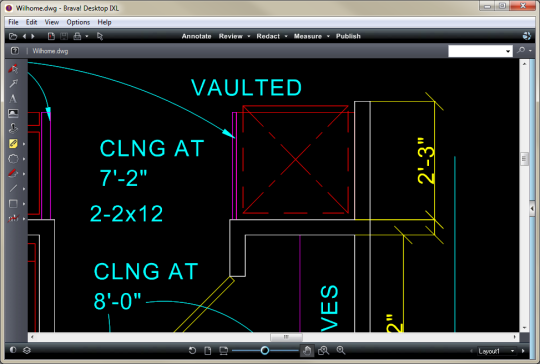Expand the Review dropdown arrow
The width and height of the screenshot is (540, 364).
point(249,36)
